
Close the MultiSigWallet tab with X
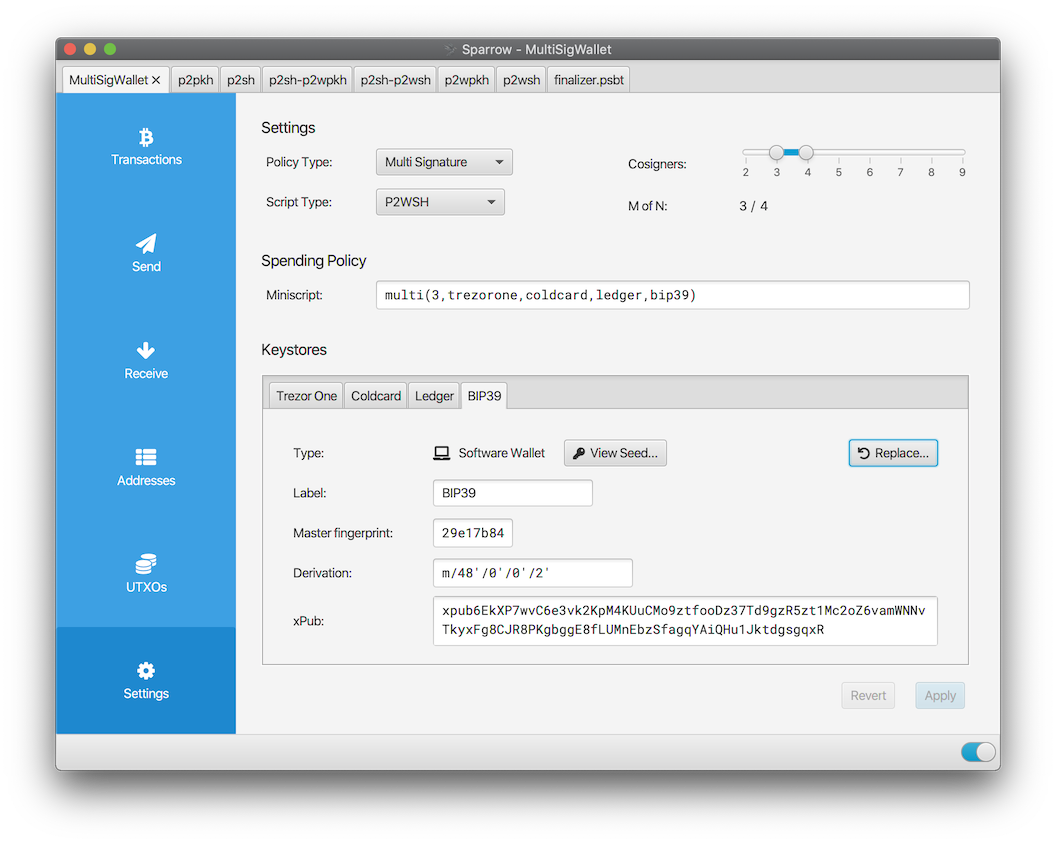point(156,80)
